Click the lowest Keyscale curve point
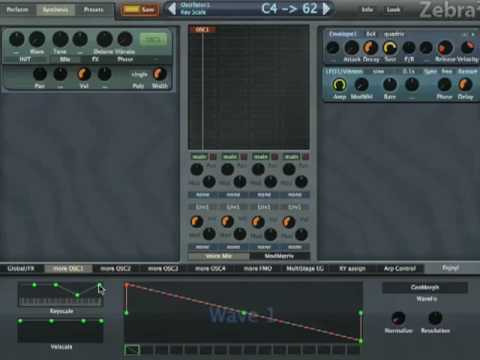This screenshot has width=480, height=360. [x=77, y=295]
